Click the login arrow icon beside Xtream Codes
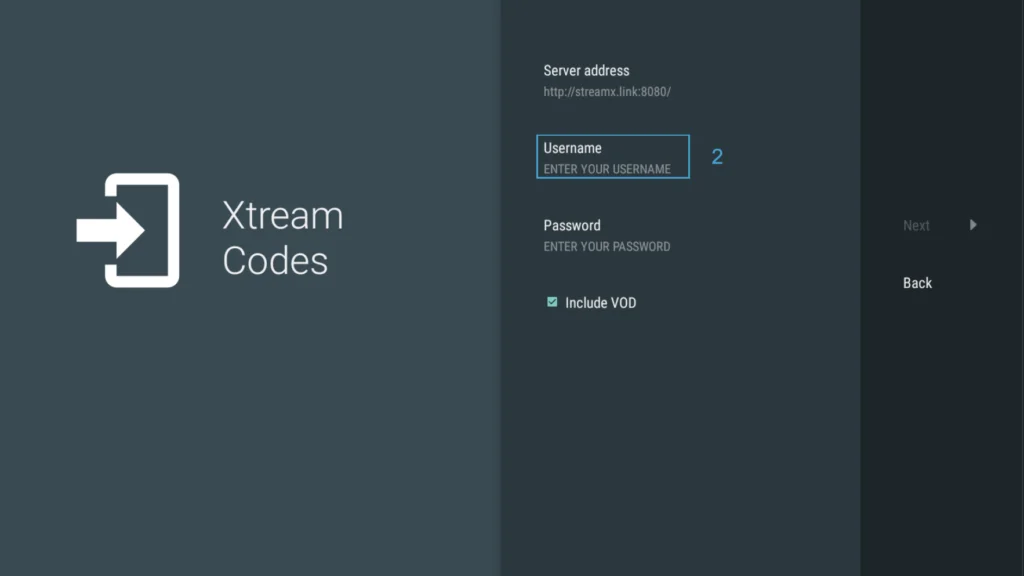 click(x=129, y=231)
